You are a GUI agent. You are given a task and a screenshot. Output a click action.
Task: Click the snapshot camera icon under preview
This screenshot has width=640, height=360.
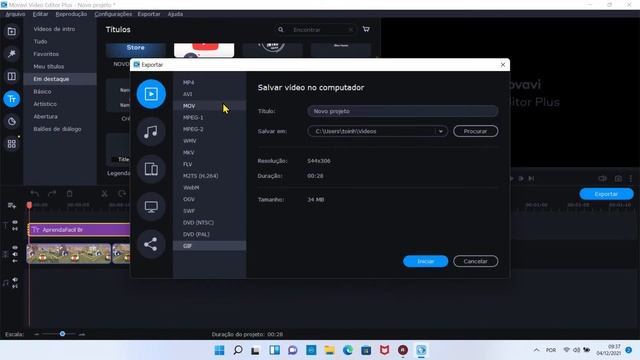coord(618,178)
